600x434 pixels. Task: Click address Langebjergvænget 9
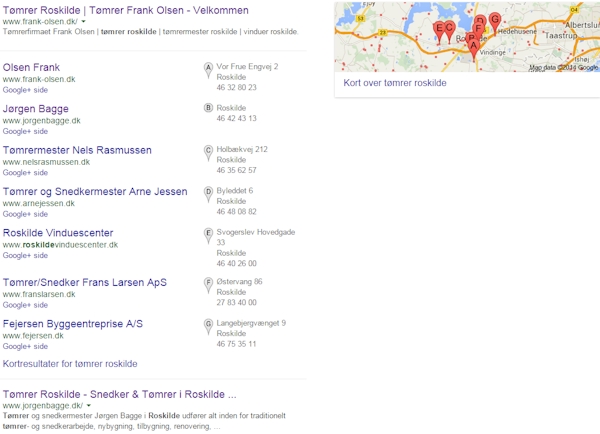[251, 323]
